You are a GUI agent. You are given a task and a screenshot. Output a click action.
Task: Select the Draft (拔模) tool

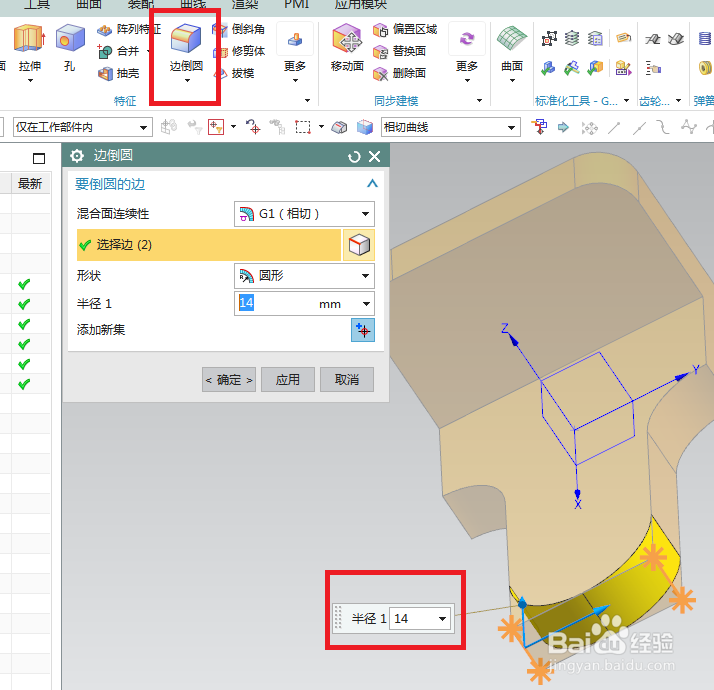click(x=234, y=73)
